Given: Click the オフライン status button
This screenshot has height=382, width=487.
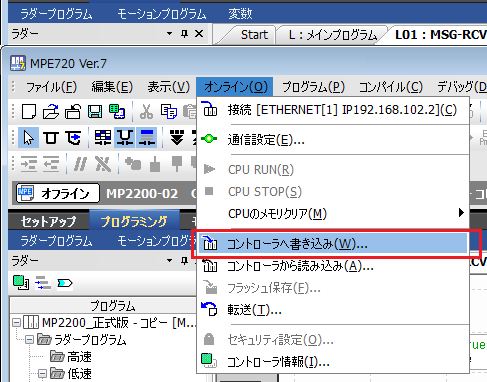Looking at the screenshot, I should pos(58,193).
